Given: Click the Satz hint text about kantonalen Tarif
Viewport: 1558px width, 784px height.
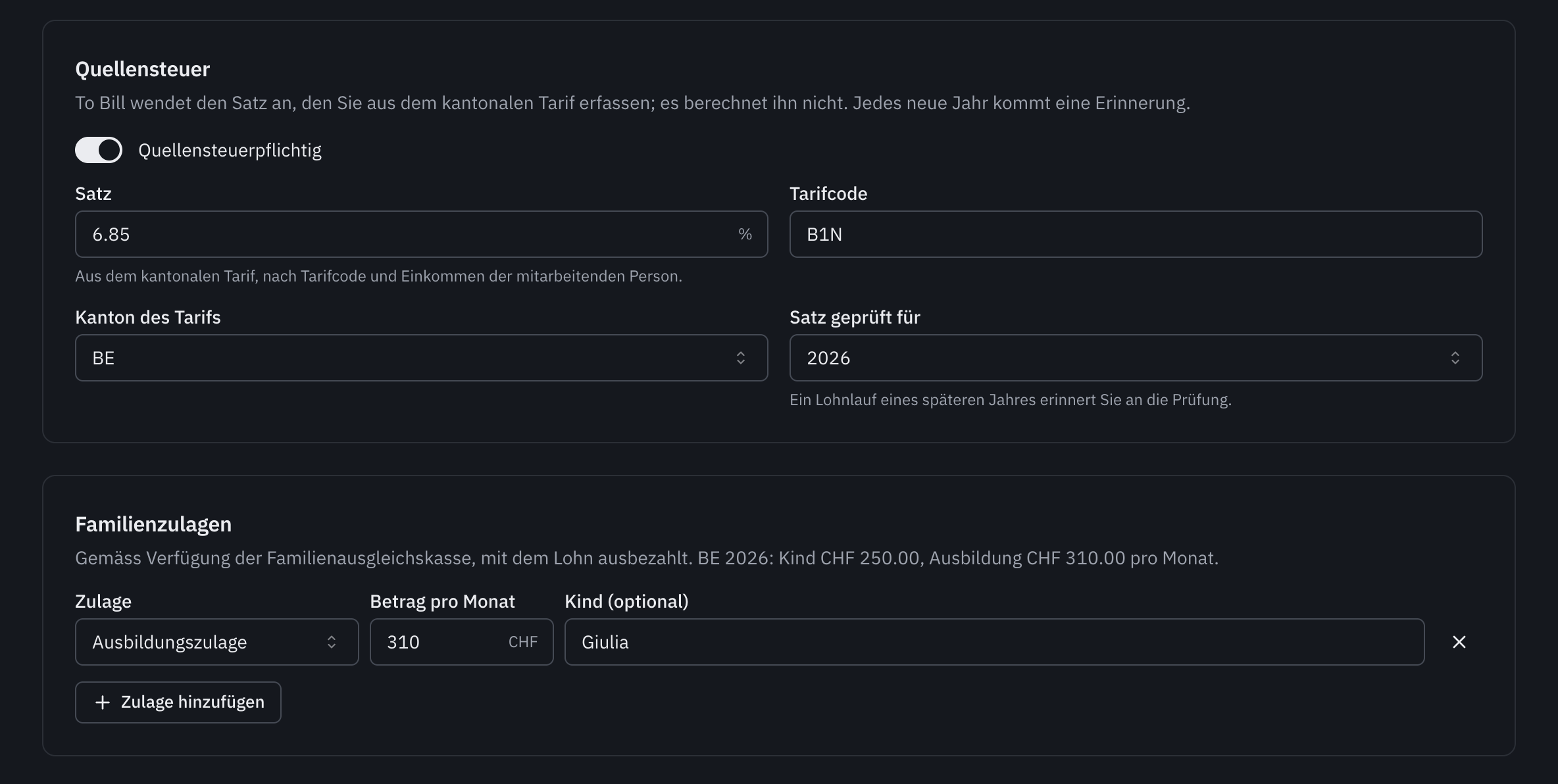Looking at the screenshot, I should [x=378, y=276].
